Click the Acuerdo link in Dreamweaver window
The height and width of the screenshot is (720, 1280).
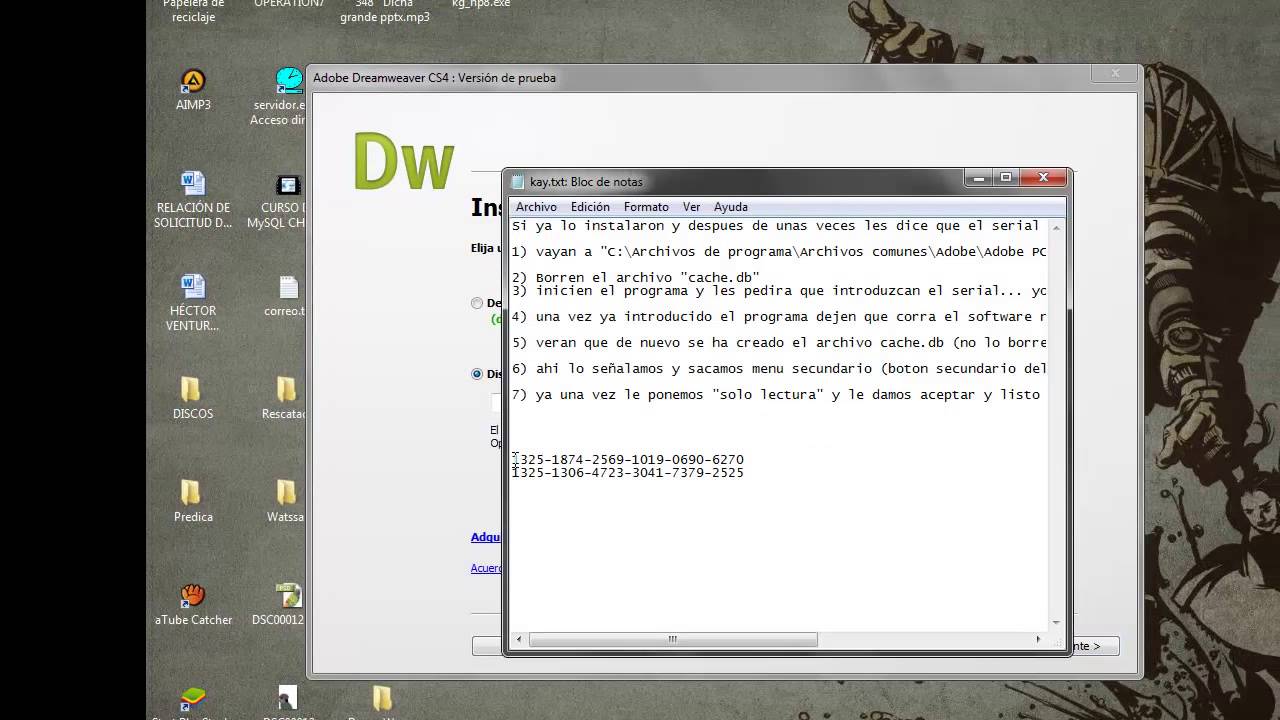(486, 568)
